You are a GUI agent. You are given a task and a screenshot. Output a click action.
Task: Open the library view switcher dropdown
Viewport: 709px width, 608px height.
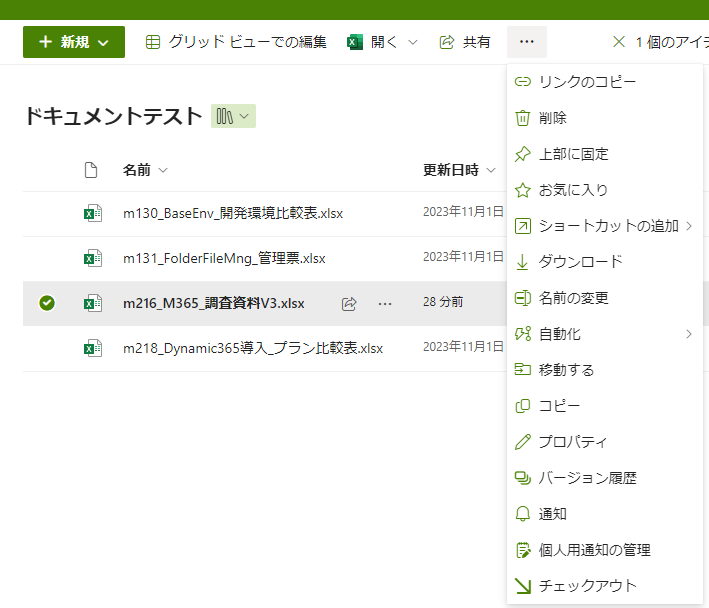tap(233, 116)
